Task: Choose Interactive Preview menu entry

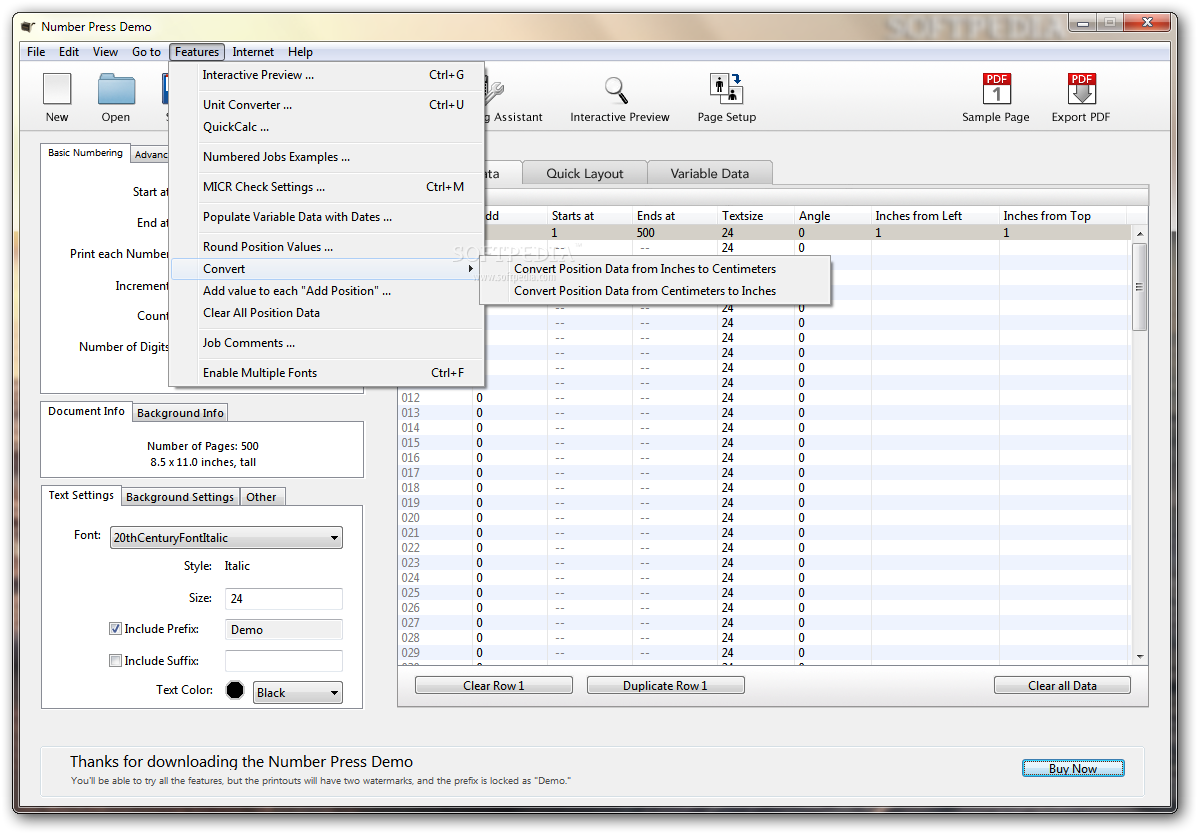Action: pyautogui.click(x=327, y=75)
